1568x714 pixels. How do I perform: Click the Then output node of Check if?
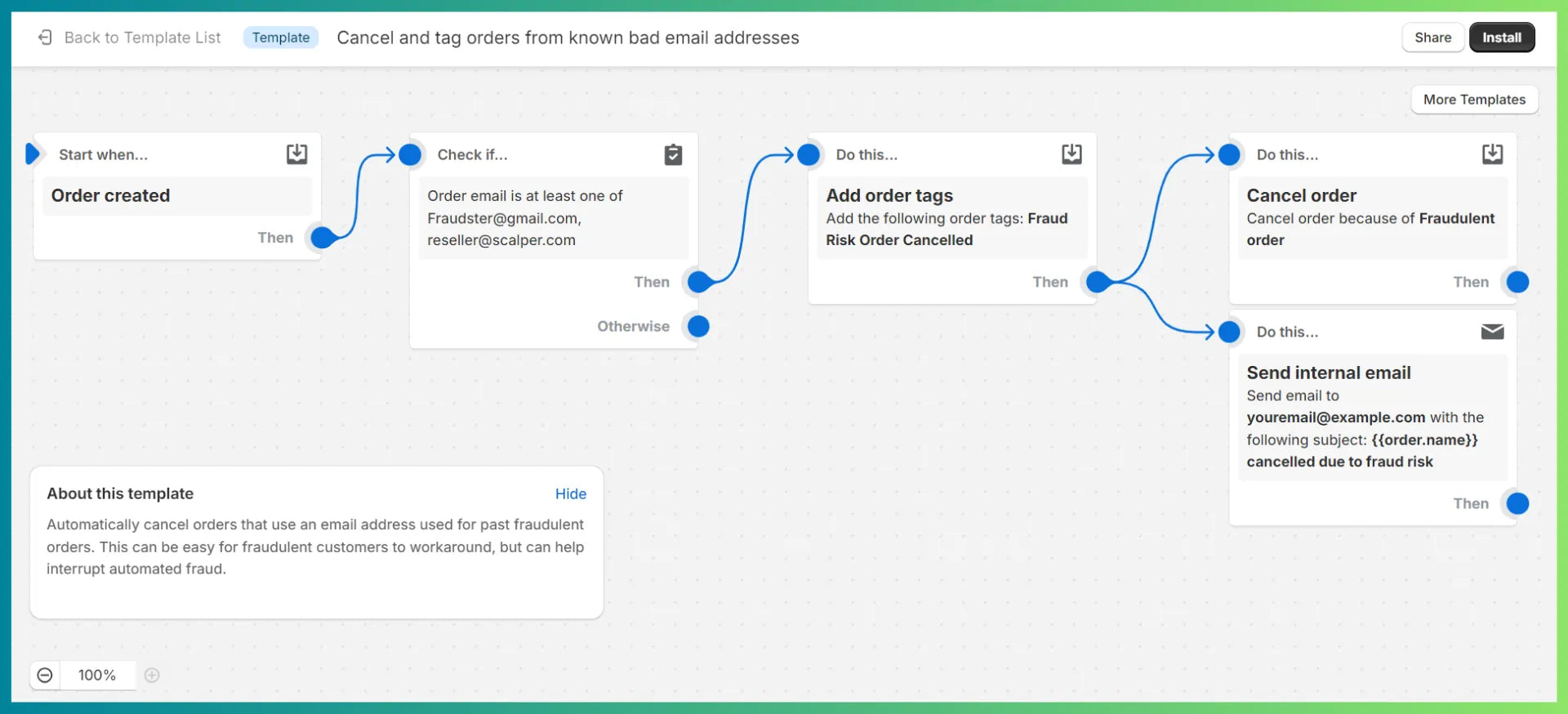click(x=698, y=282)
